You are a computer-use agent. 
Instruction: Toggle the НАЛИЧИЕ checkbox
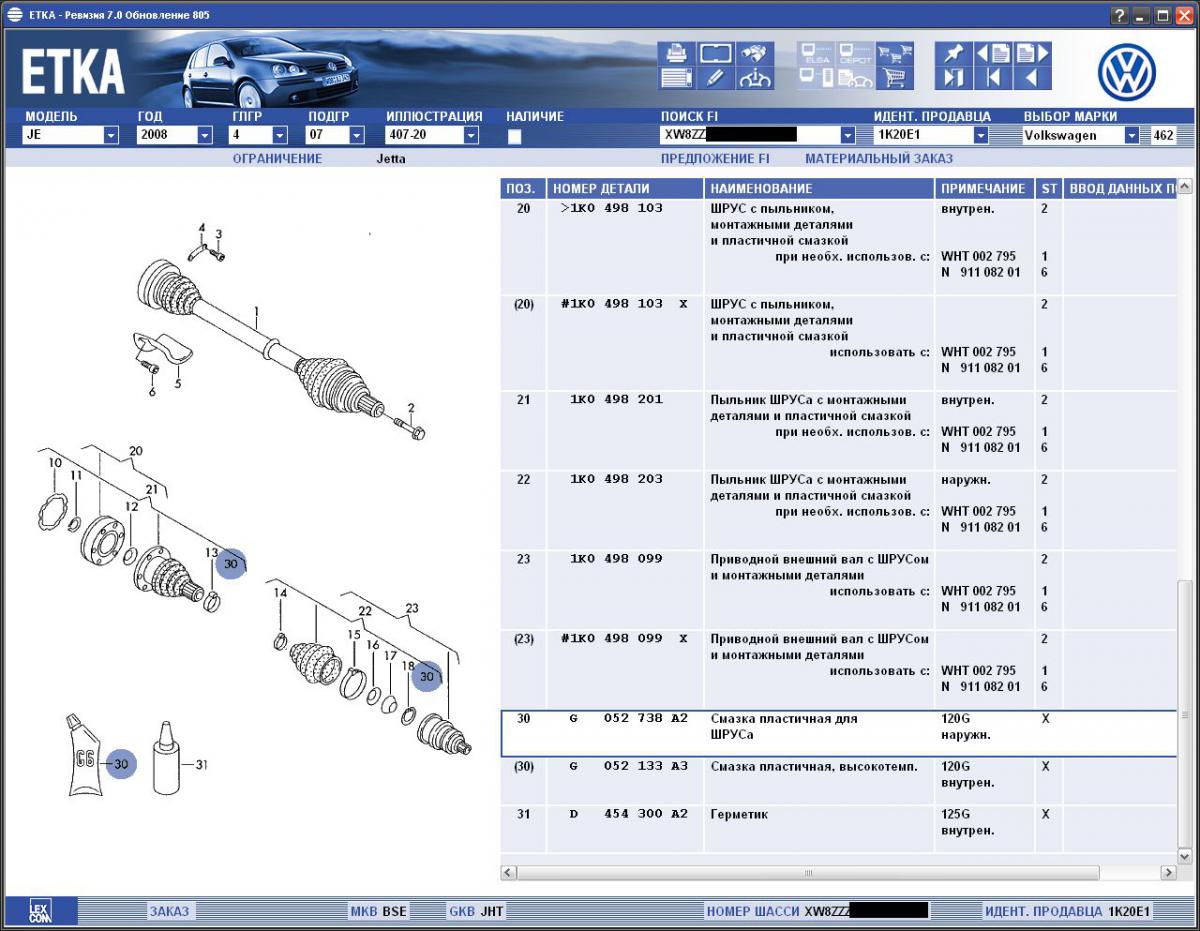tap(514, 136)
